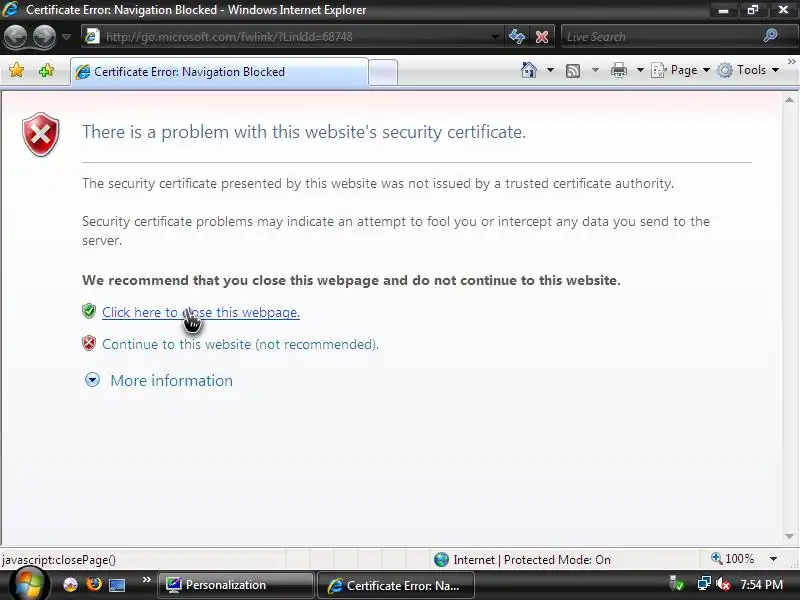Click the page icon in address bar
This screenshot has width=800, height=600.
(x=92, y=36)
